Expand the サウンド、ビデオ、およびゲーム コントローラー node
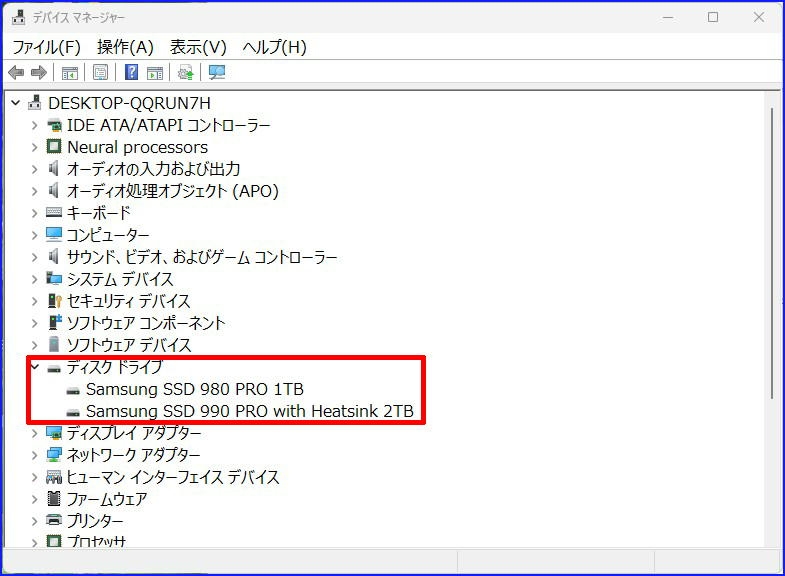The width and height of the screenshot is (785, 576). pos(35,257)
